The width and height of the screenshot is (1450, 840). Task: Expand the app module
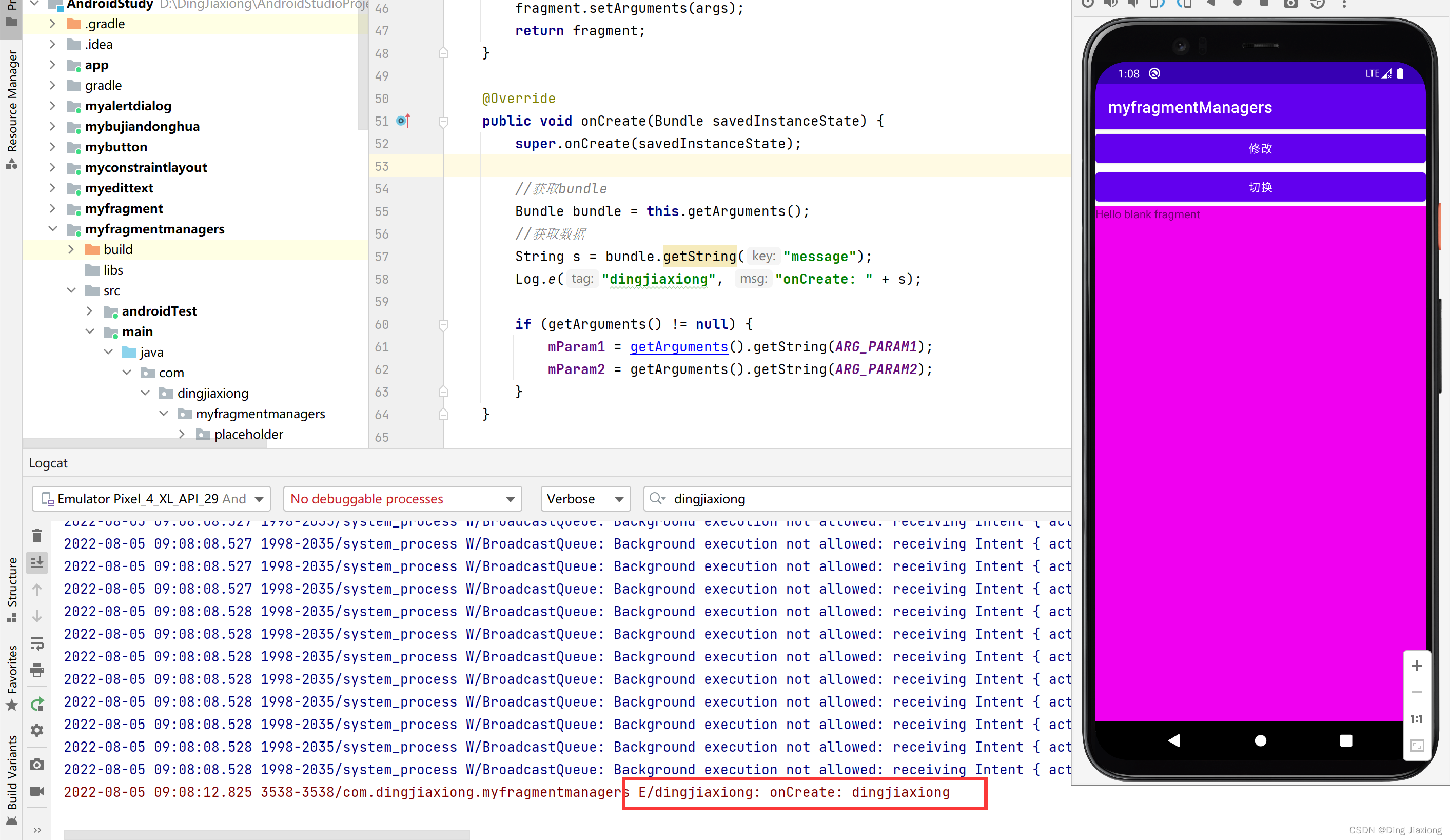(52, 65)
